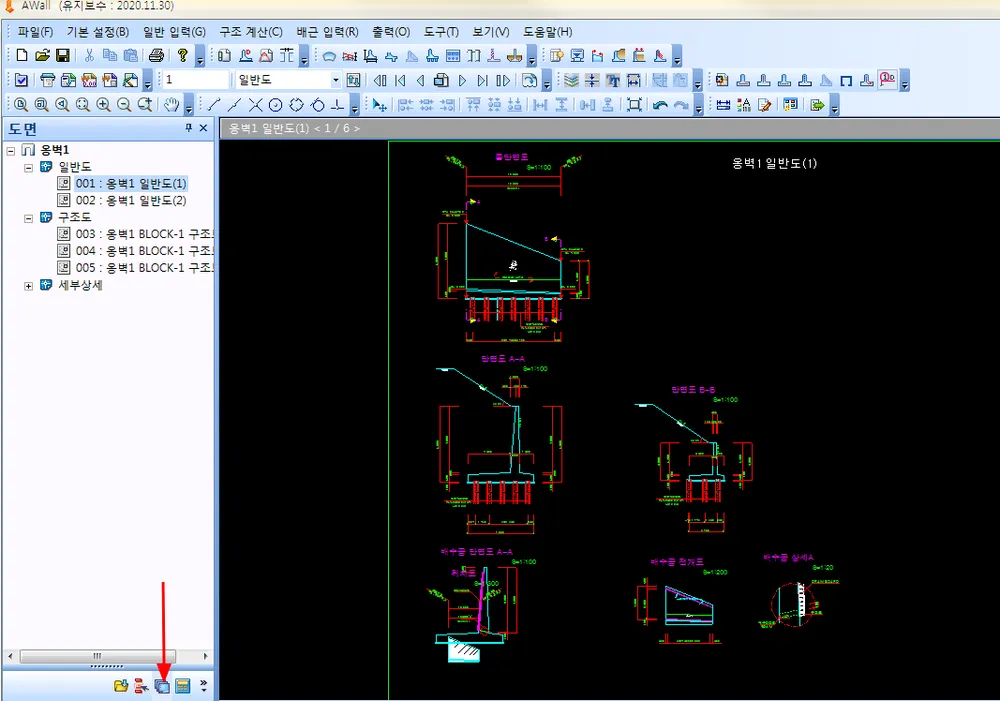Viewport: 1000px width, 701px height.
Task: Save with the floppy disk icon
Action: click(x=62, y=55)
